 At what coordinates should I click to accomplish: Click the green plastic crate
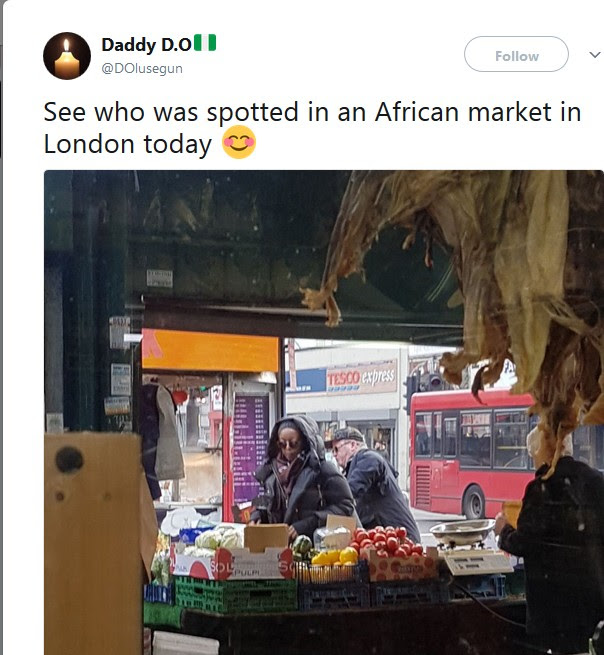[236, 595]
